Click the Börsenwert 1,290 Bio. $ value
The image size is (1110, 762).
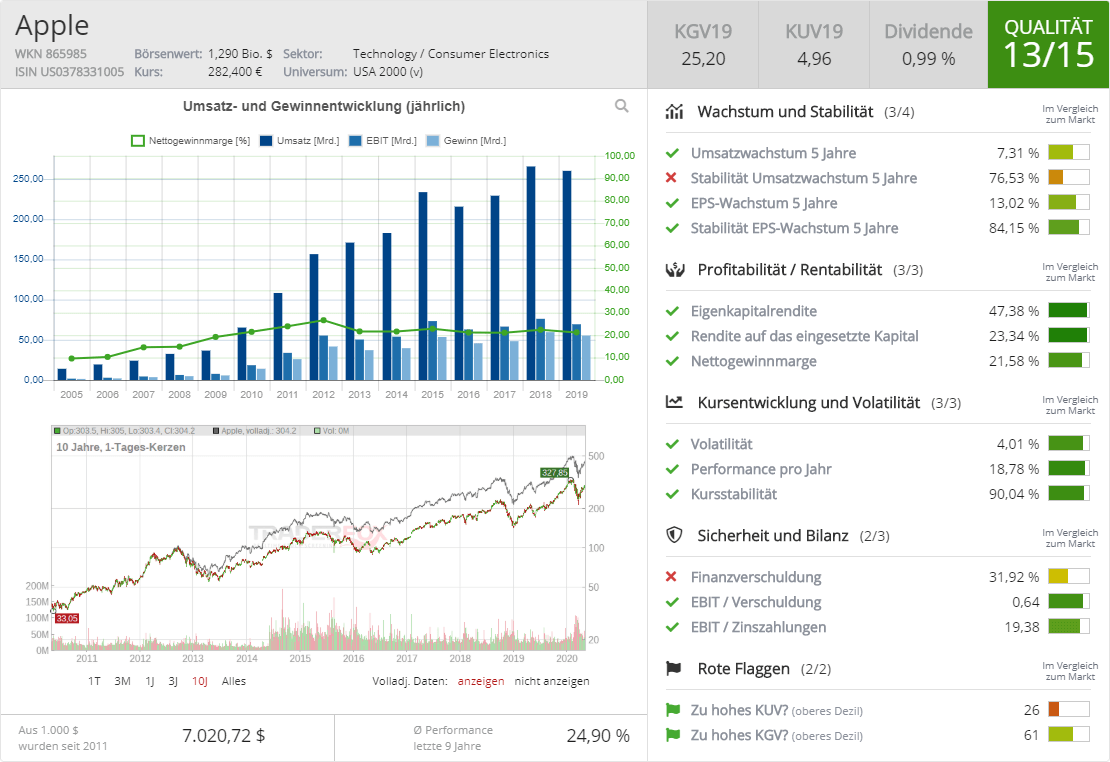click(240, 54)
